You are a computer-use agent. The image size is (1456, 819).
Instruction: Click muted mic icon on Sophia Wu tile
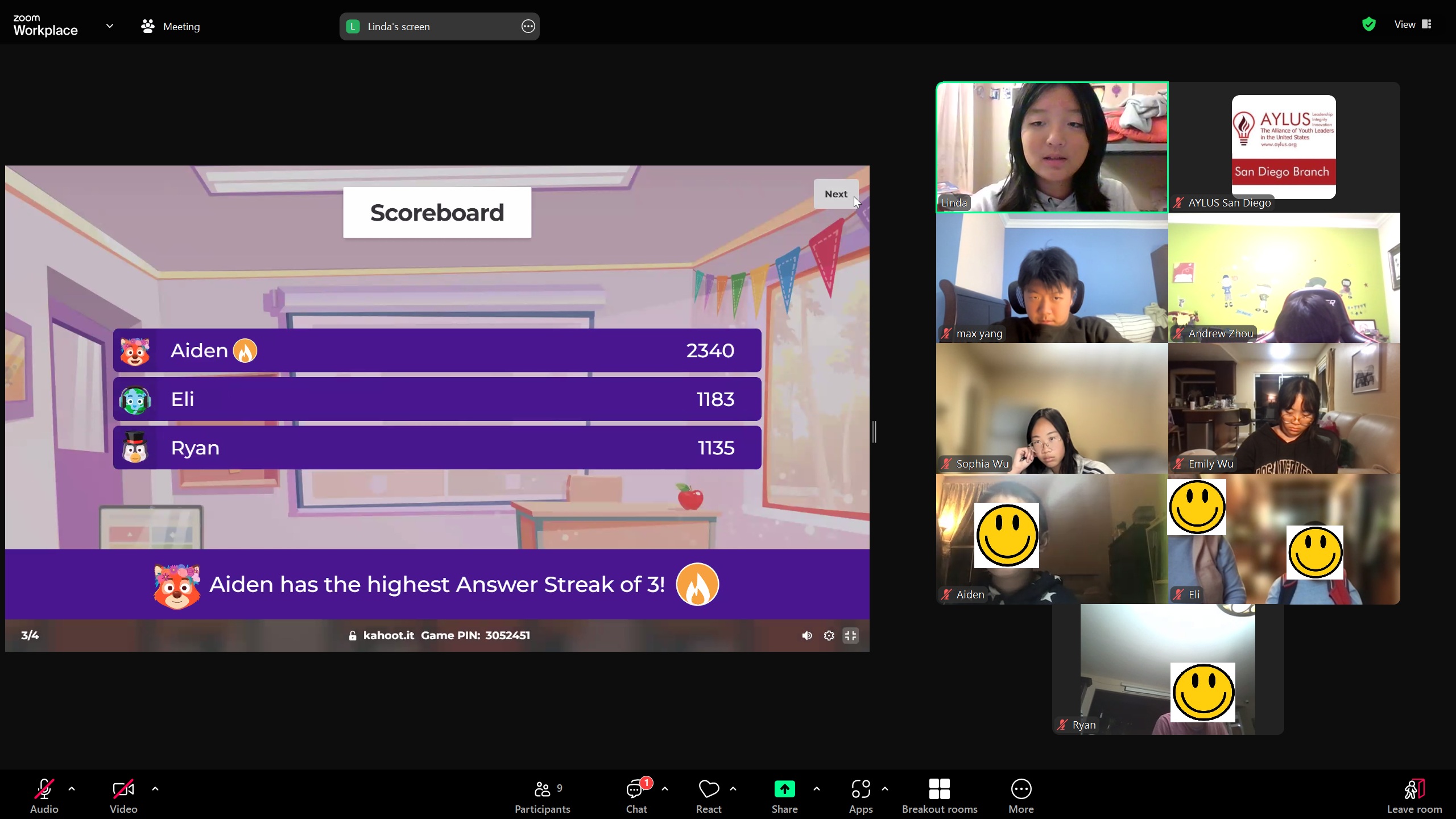tap(946, 464)
